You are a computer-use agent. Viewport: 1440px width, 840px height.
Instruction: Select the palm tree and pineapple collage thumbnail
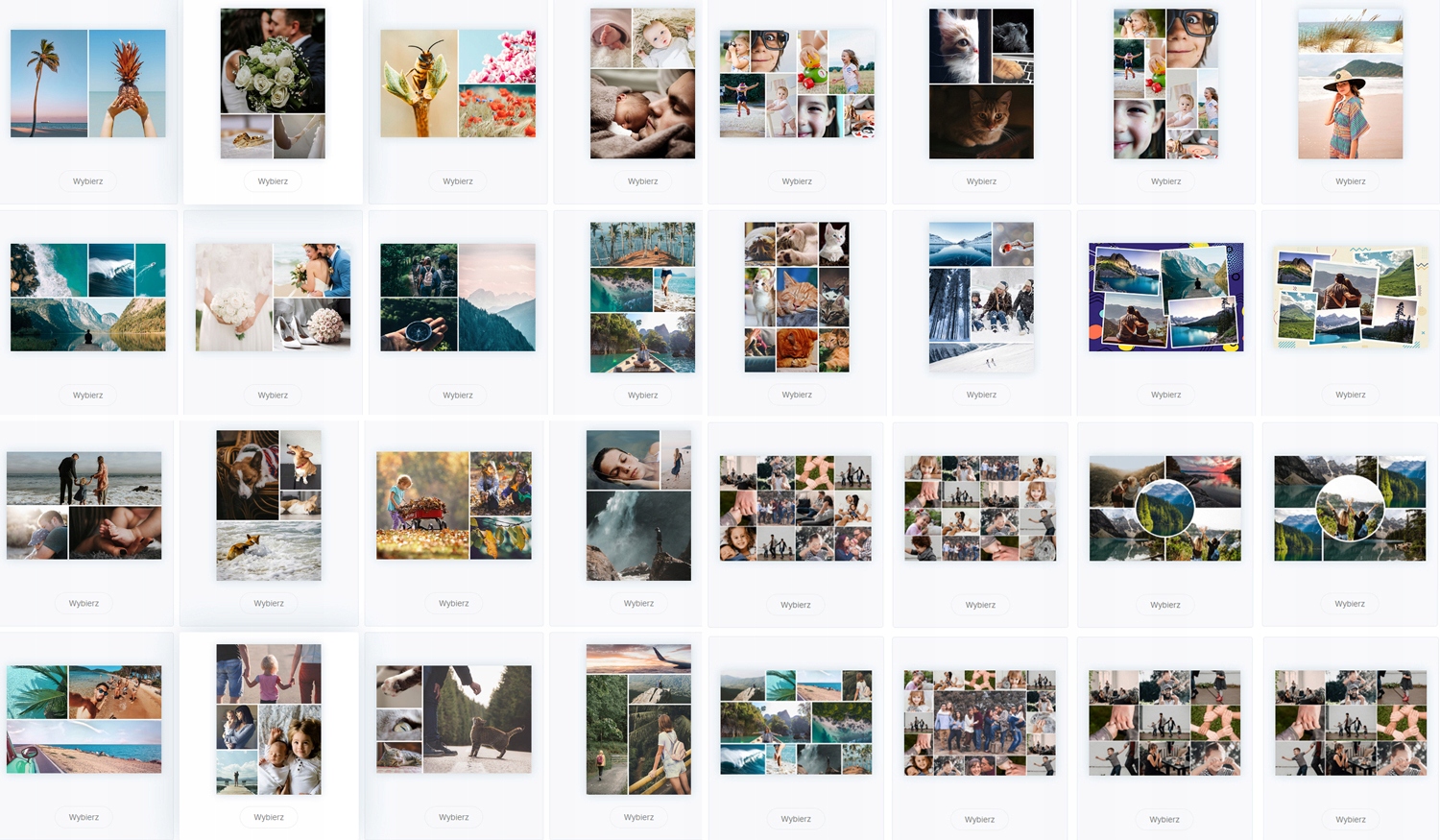(x=88, y=84)
